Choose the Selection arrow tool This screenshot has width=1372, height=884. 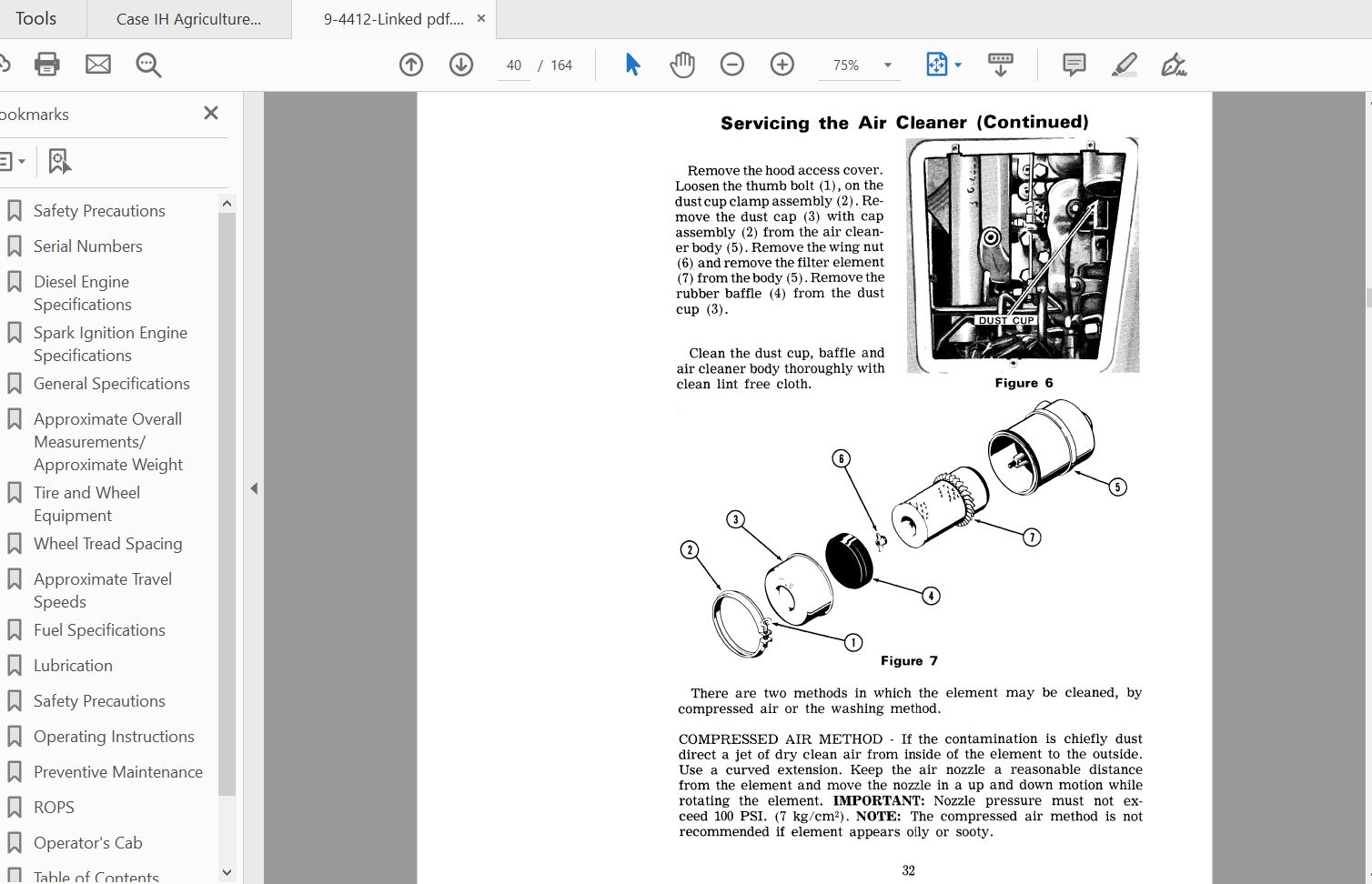[632, 65]
